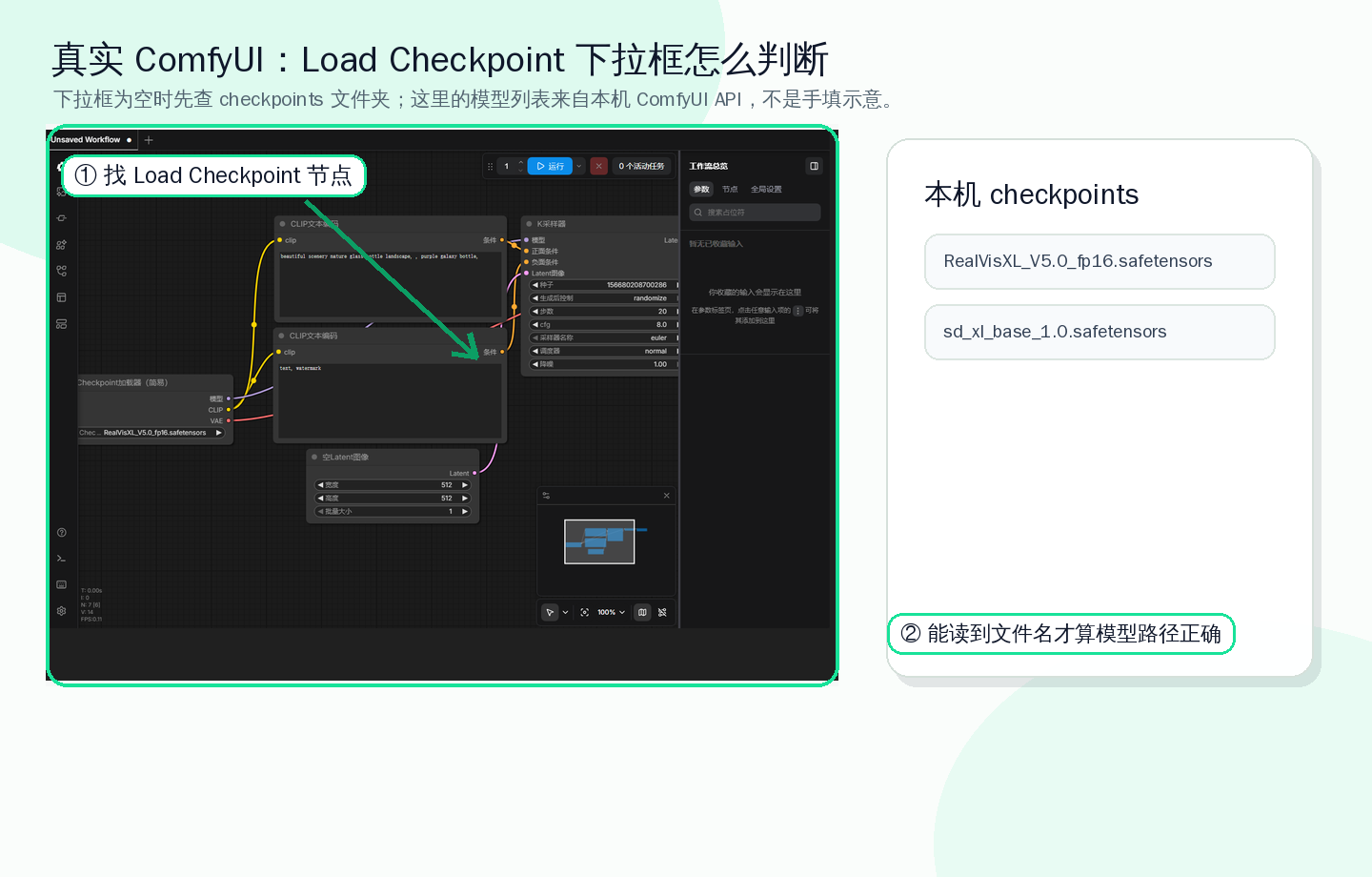The image size is (1372, 877).
Task: Open the run button dropdown chevron
Action: pos(578,166)
